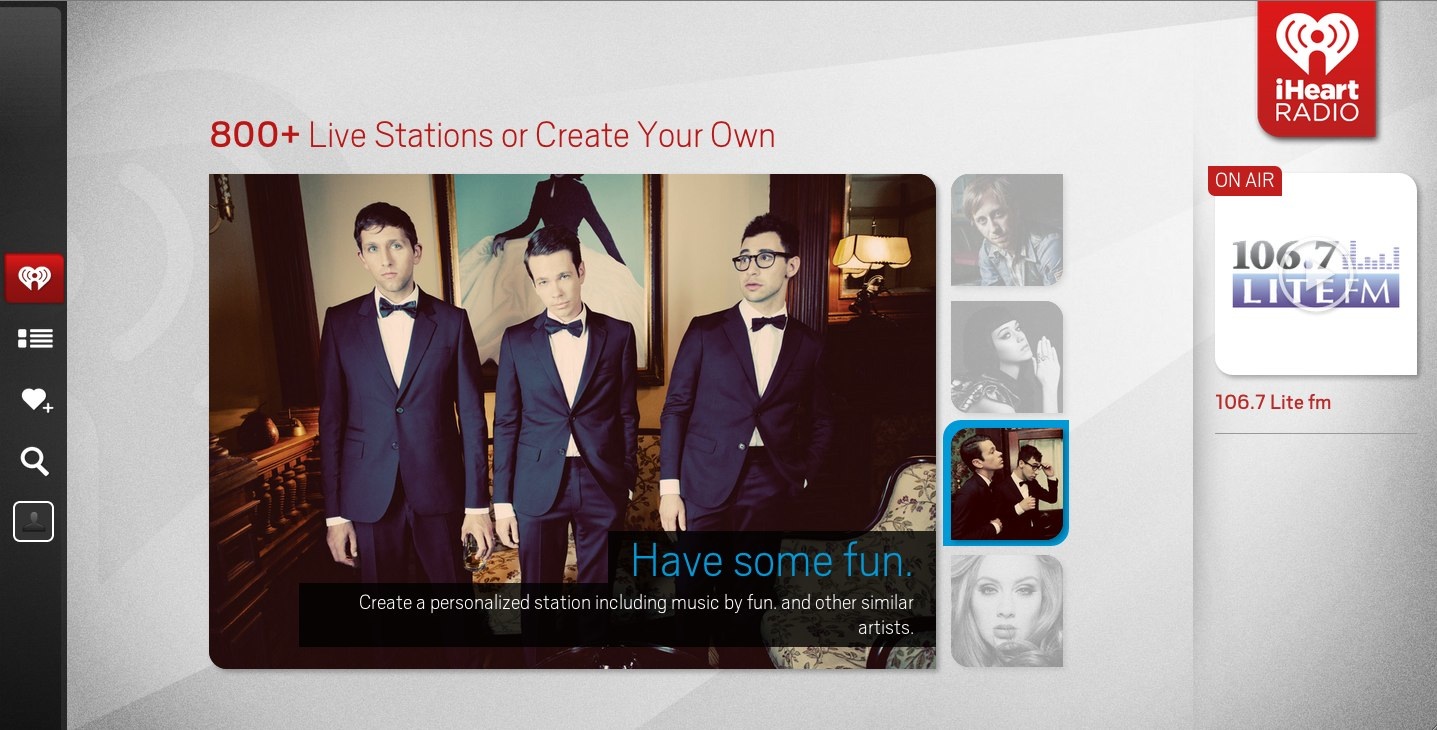Click the heart-plus favorites icon
This screenshot has height=730, width=1437.
[x=36, y=400]
